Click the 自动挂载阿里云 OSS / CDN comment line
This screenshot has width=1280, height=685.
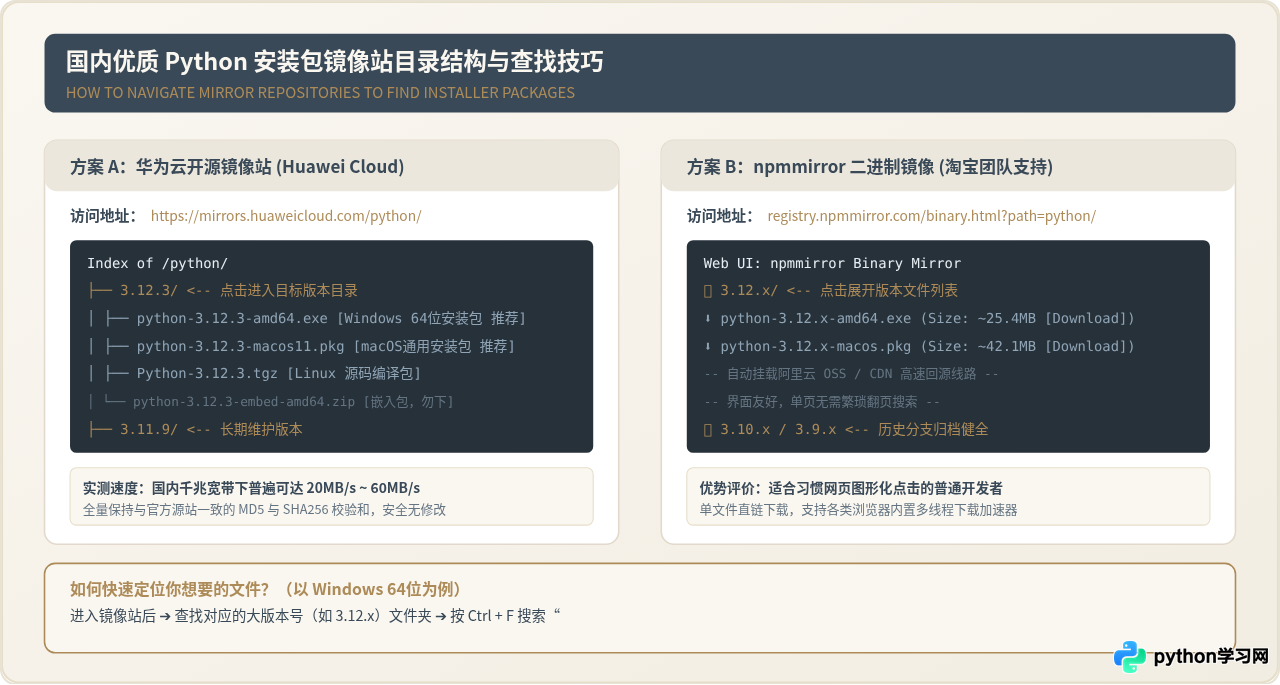click(851, 374)
